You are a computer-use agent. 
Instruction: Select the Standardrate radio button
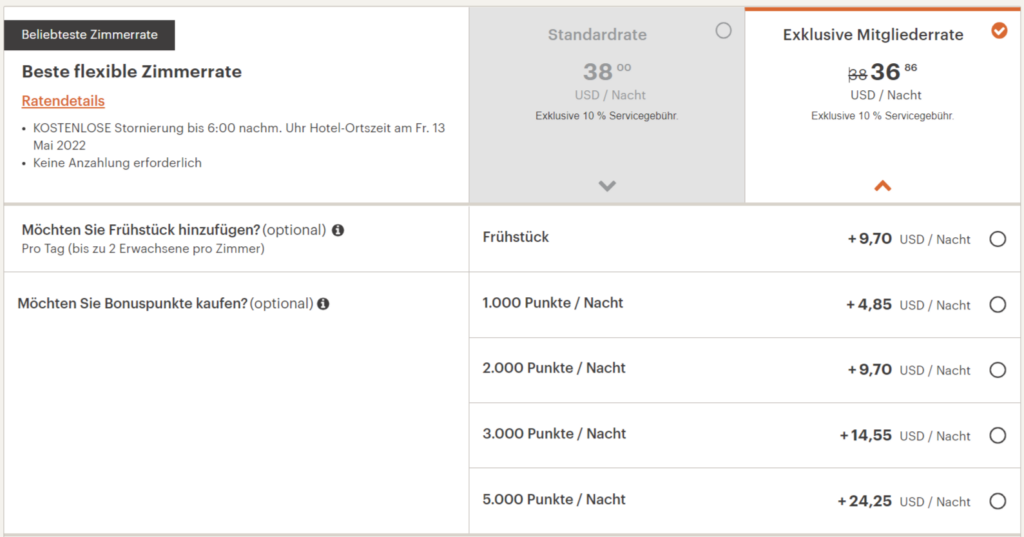pyautogui.click(x=724, y=31)
